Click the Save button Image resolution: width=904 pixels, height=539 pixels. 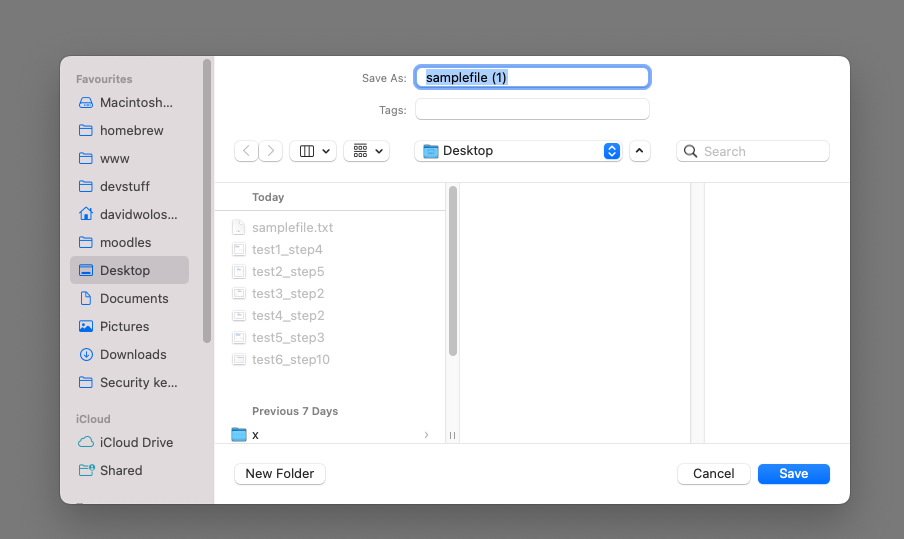(x=794, y=474)
